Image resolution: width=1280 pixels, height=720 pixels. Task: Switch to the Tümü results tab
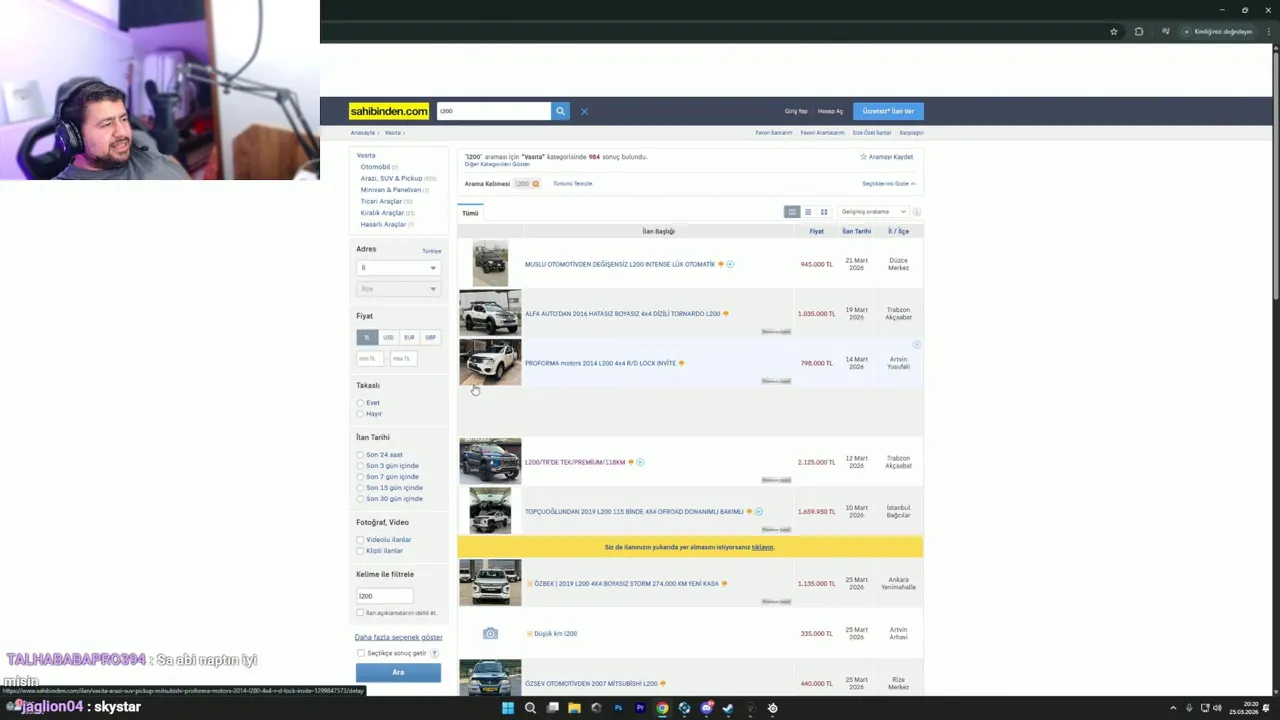[470, 213]
